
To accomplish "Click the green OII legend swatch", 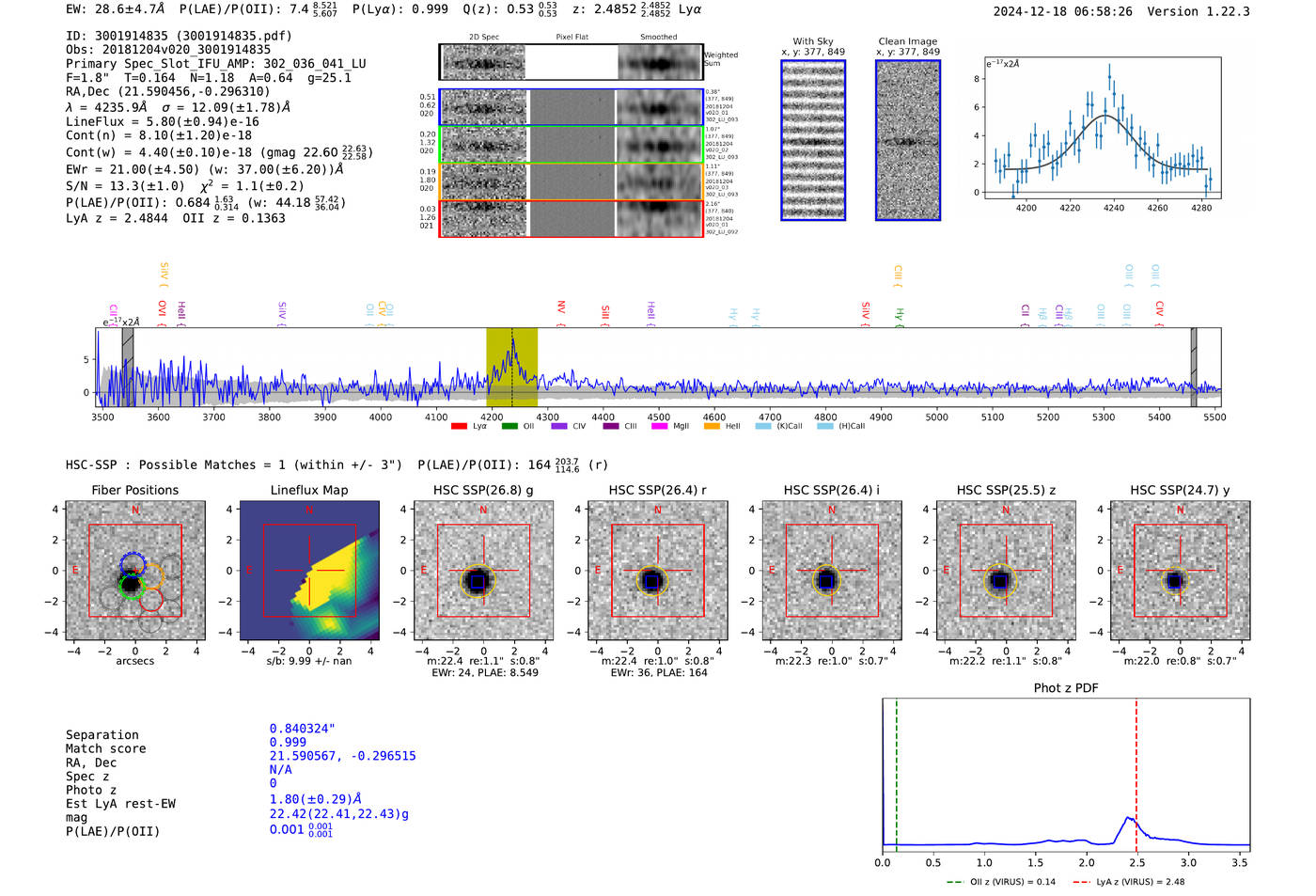I will [509, 427].
